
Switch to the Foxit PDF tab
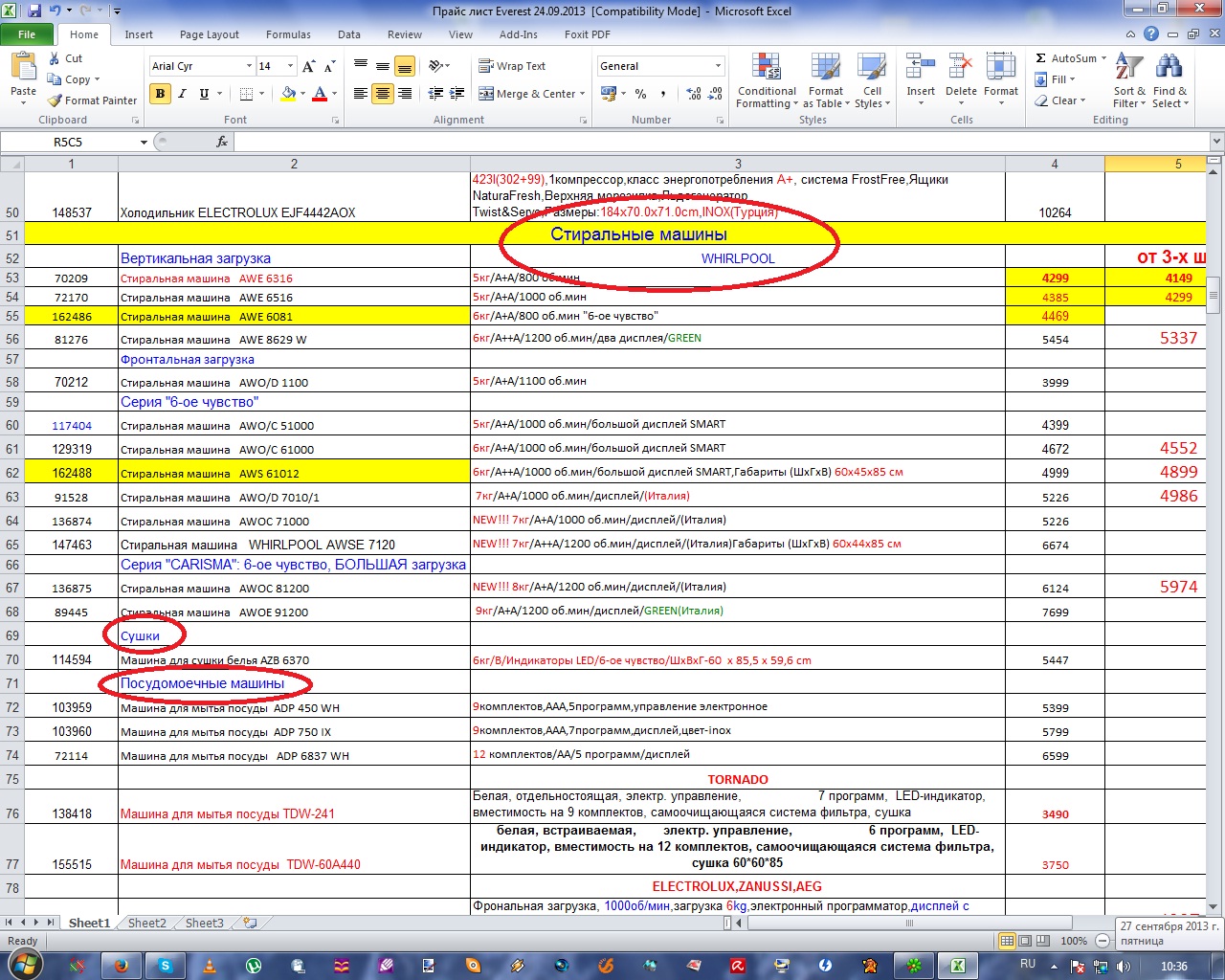(588, 34)
